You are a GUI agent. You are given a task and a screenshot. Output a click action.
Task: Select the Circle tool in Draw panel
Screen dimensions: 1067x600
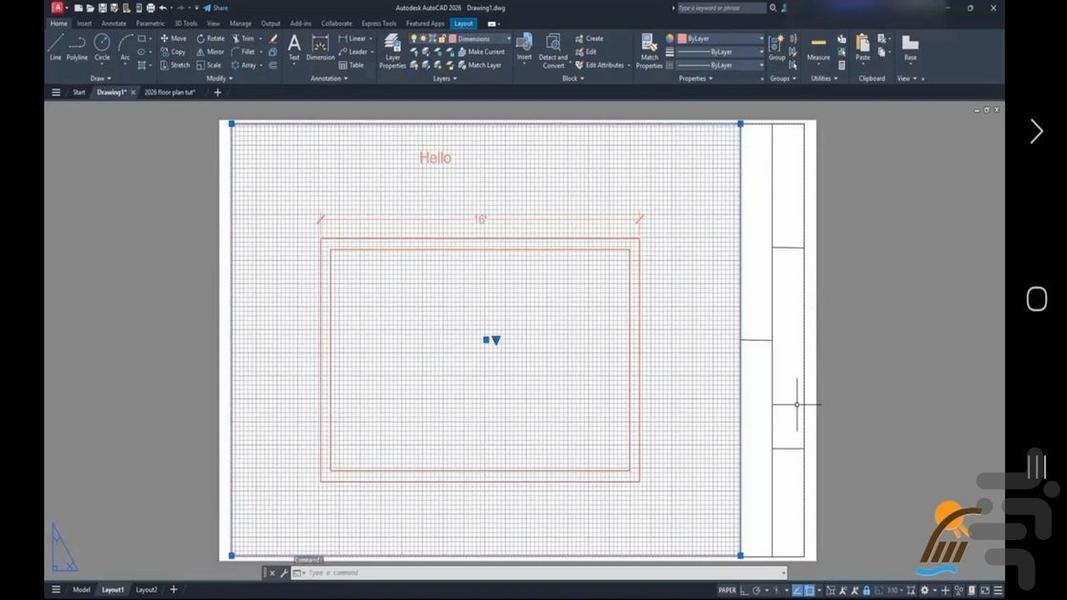tap(102, 46)
